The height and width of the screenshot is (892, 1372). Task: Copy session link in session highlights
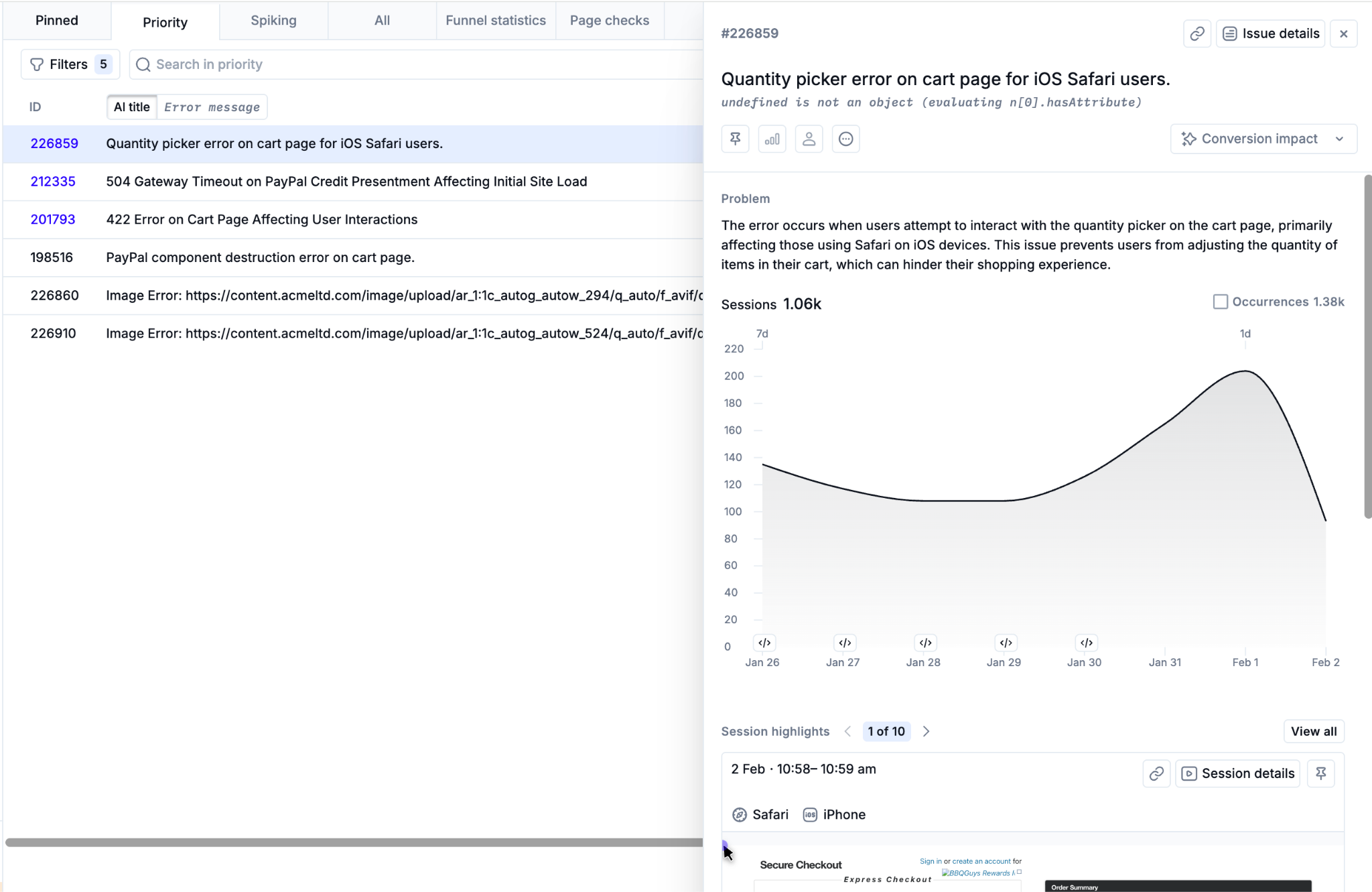(x=1156, y=773)
